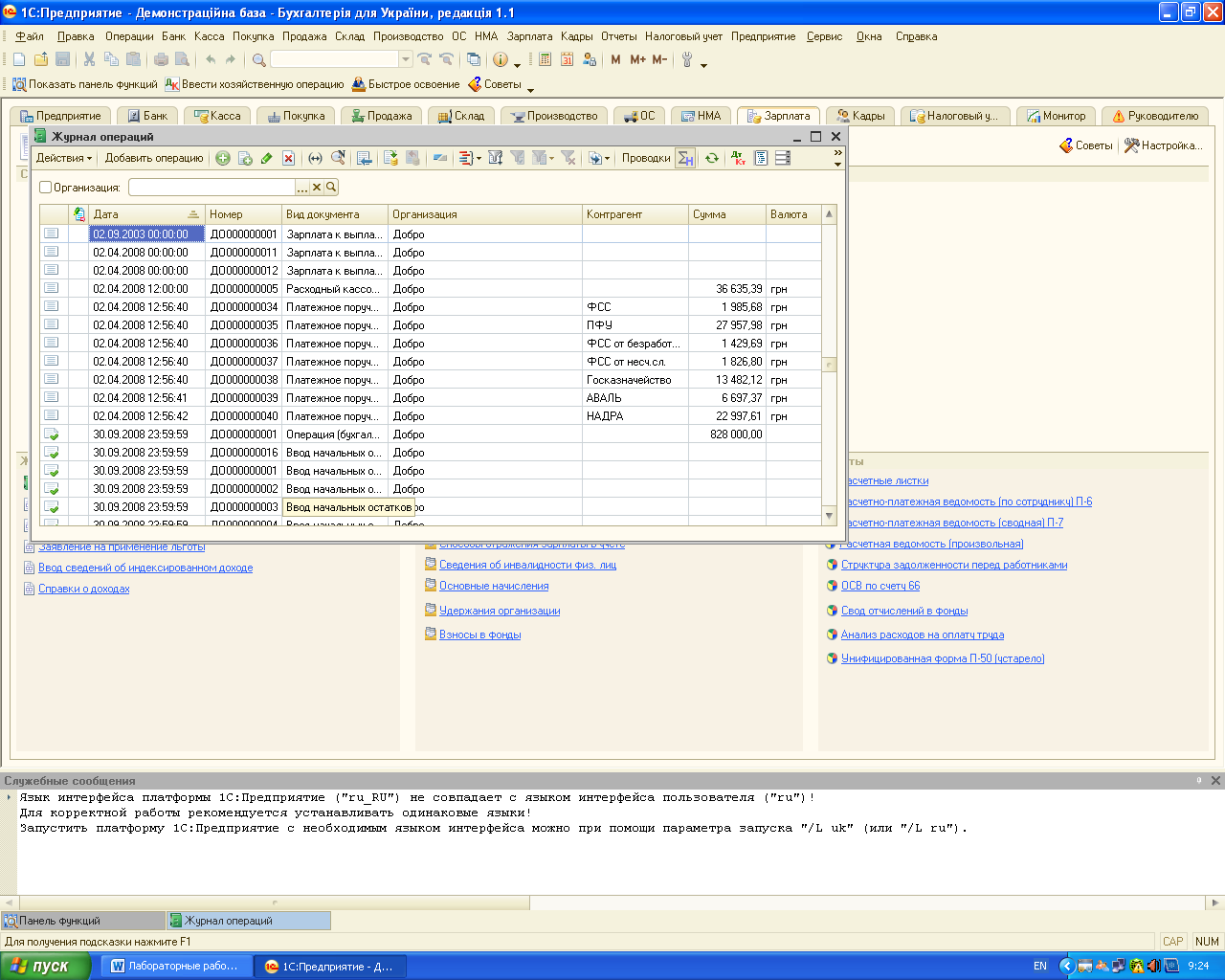Click the Сумма column header

(727, 214)
